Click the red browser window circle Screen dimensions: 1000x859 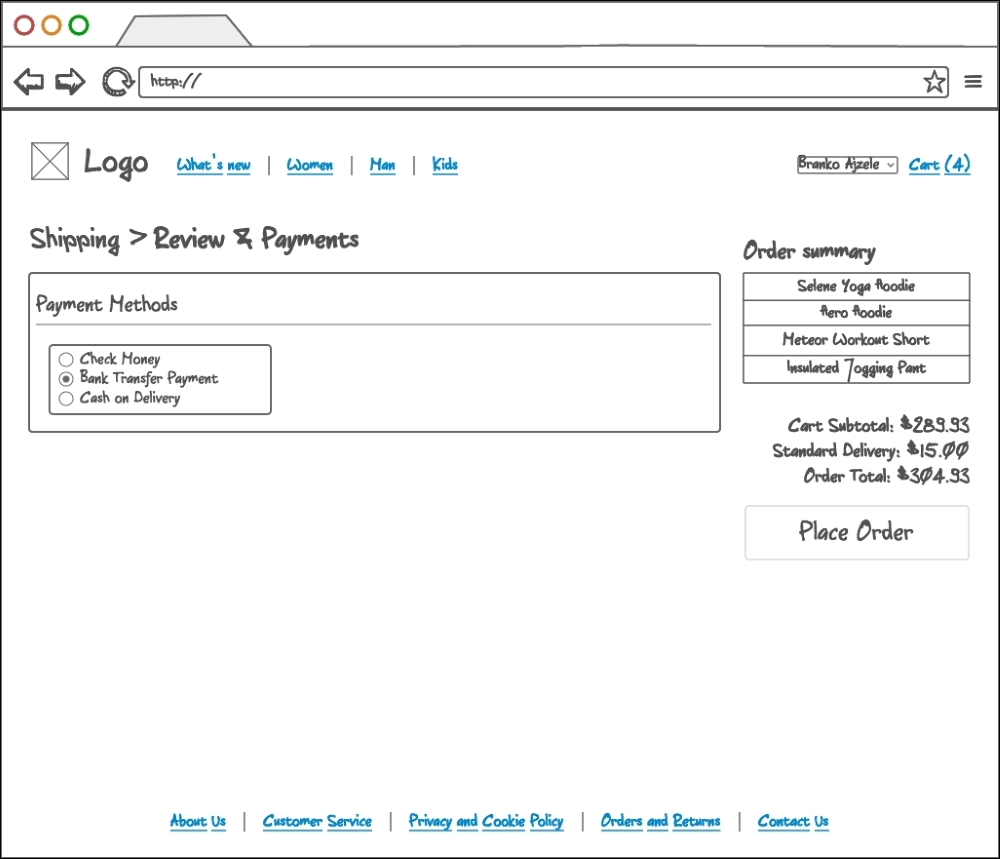[x=22, y=24]
